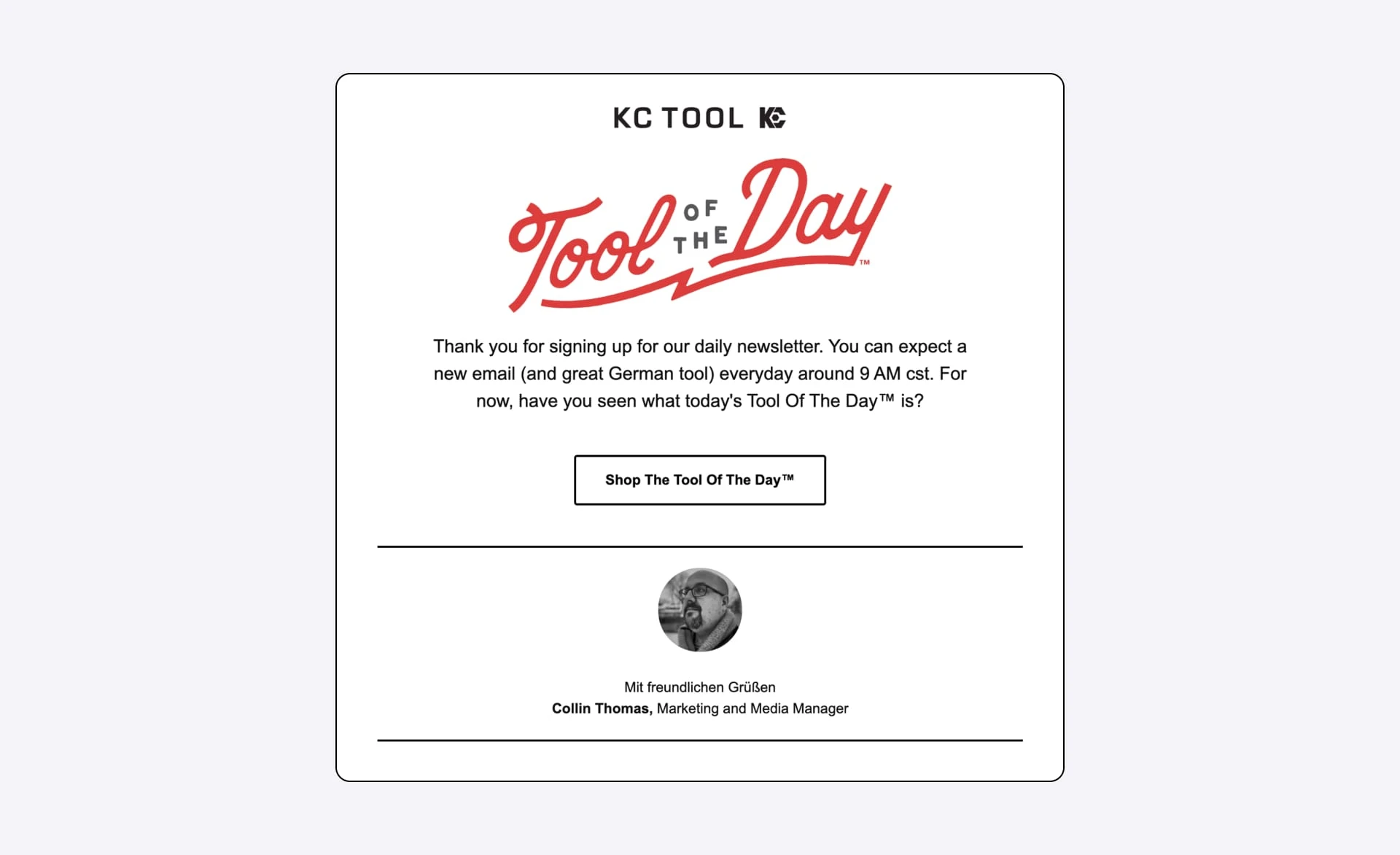Click the red script word "Day"

click(x=809, y=212)
